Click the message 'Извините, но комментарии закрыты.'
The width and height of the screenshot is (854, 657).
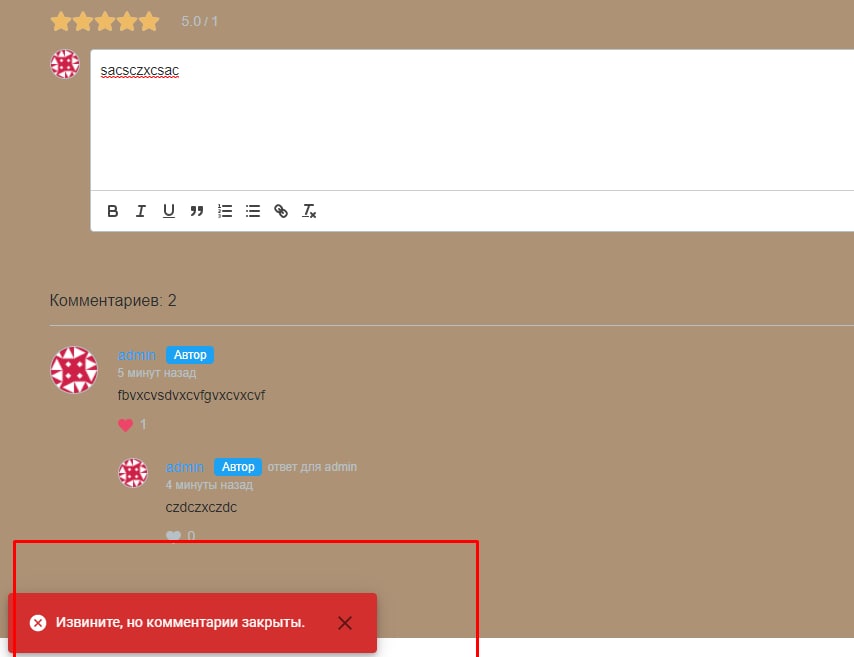180,622
